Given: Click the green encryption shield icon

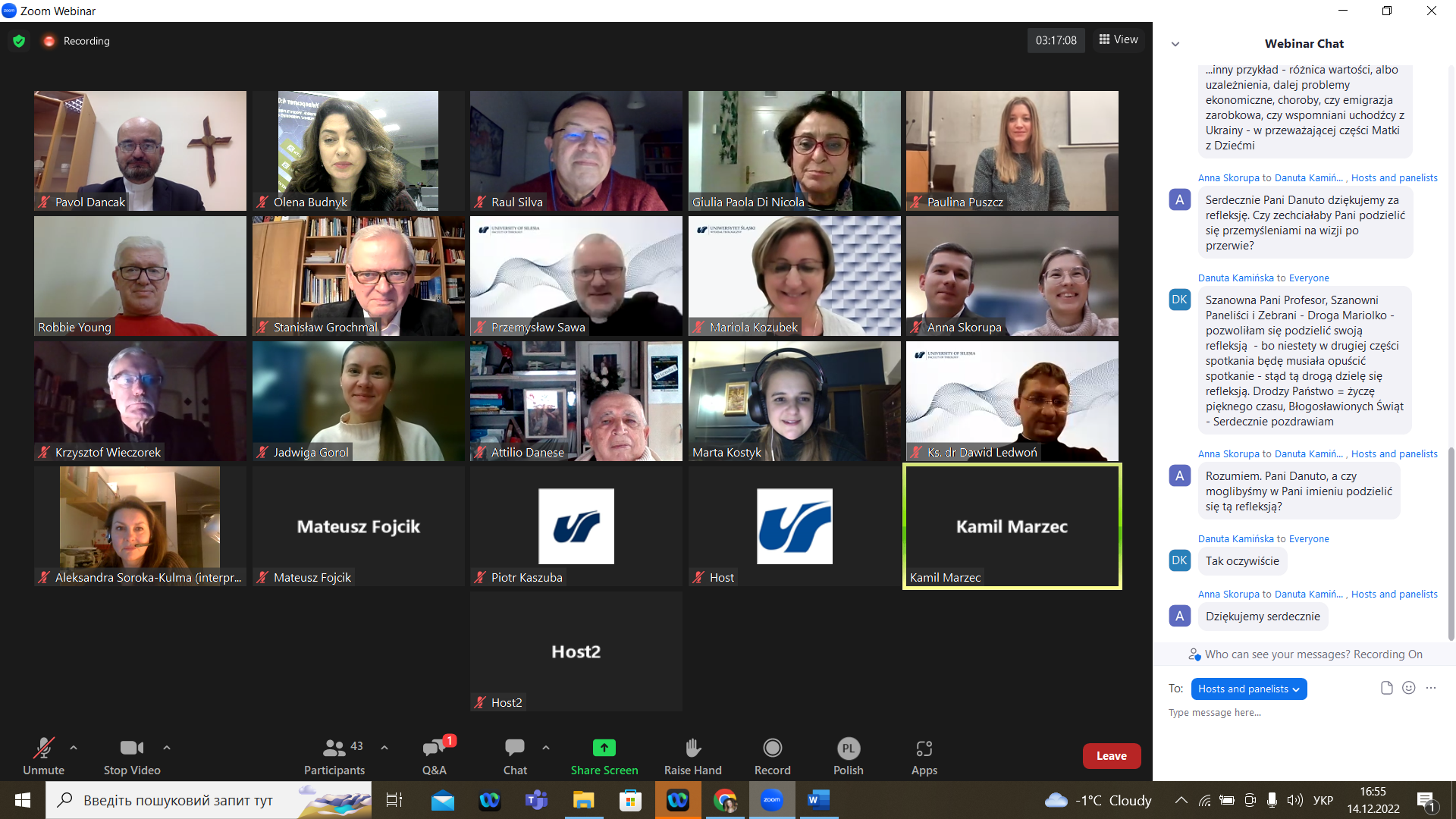Looking at the screenshot, I should click(x=19, y=41).
